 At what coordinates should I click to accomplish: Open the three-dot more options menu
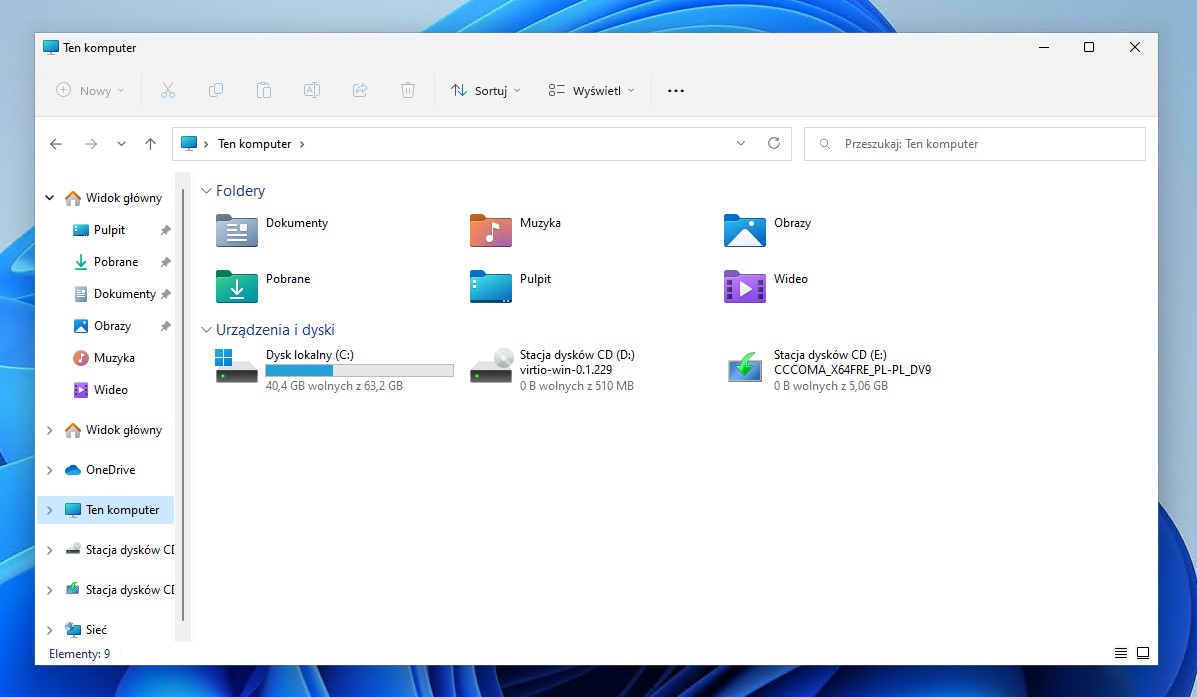(676, 90)
